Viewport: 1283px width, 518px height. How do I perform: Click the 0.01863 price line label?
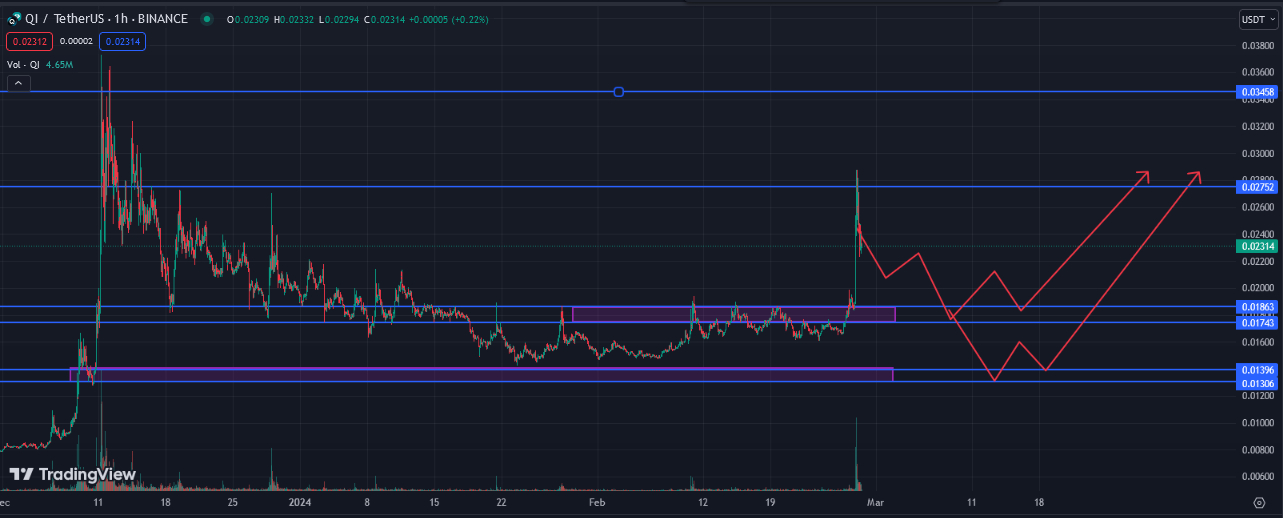[1257, 307]
